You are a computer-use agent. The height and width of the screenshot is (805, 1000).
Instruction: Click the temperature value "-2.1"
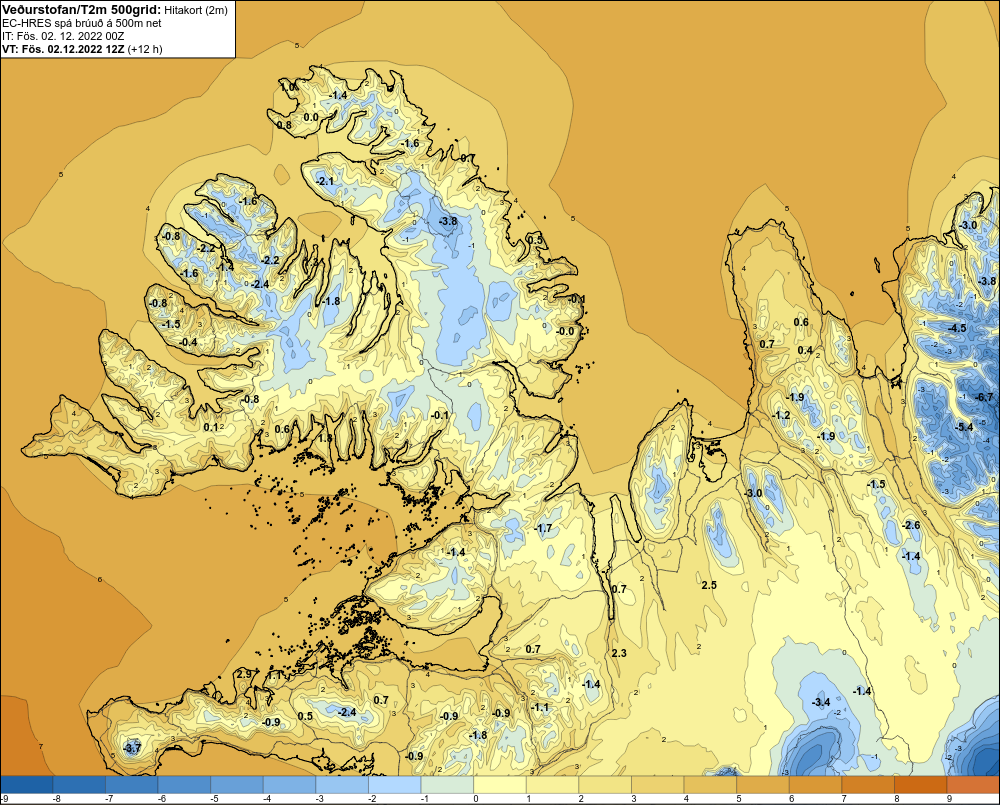[325, 182]
